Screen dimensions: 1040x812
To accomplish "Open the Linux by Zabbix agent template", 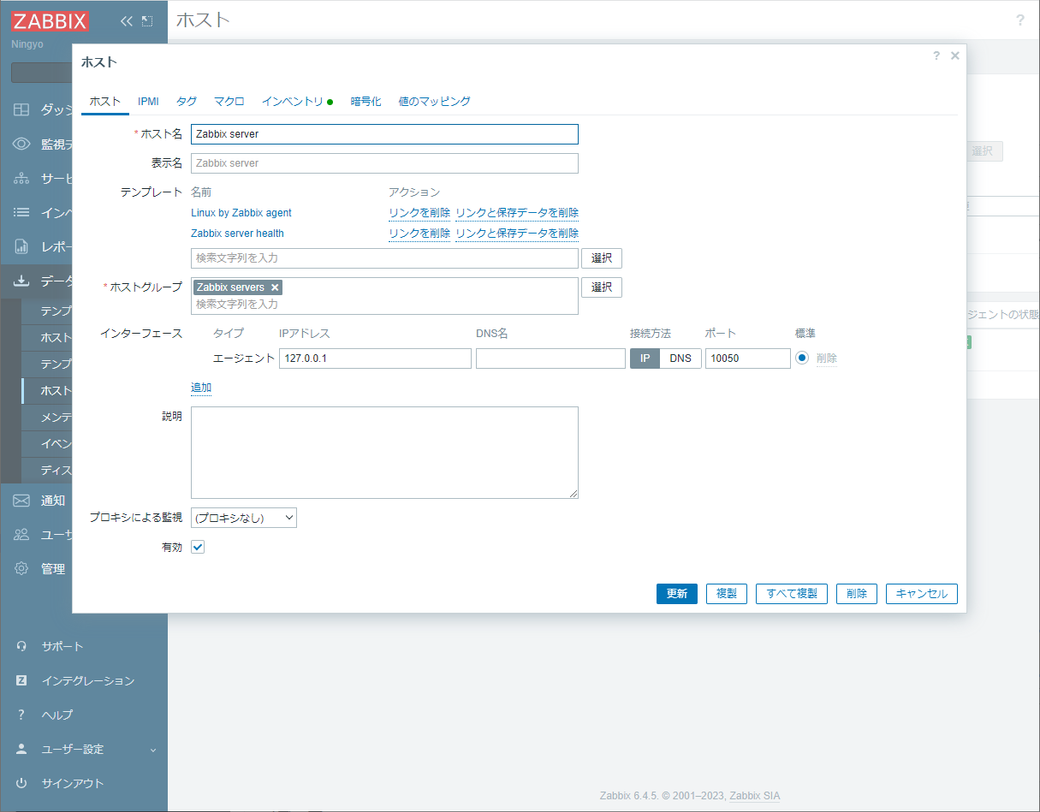I will pyautogui.click(x=241, y=213).
